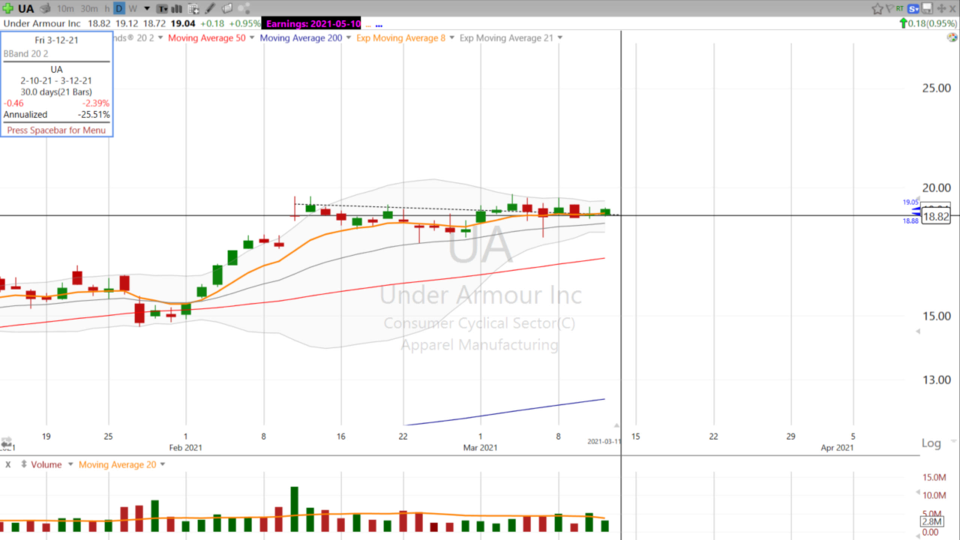This screenshot has height=540, width=960.
Task: Open the symbol news icon beside UA
Action: coord(45,9)
